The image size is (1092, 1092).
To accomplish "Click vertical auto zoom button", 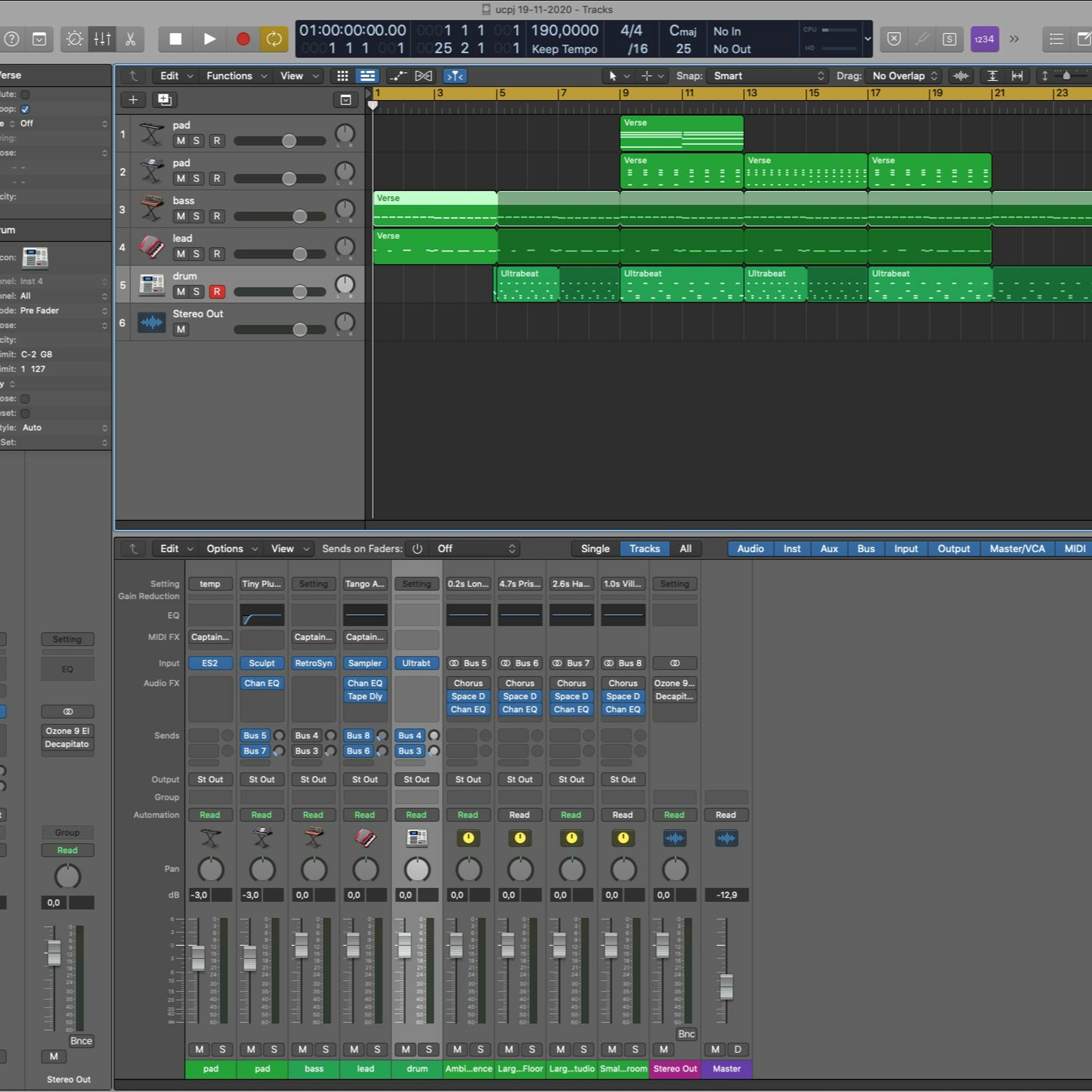I will pos(993,76).
